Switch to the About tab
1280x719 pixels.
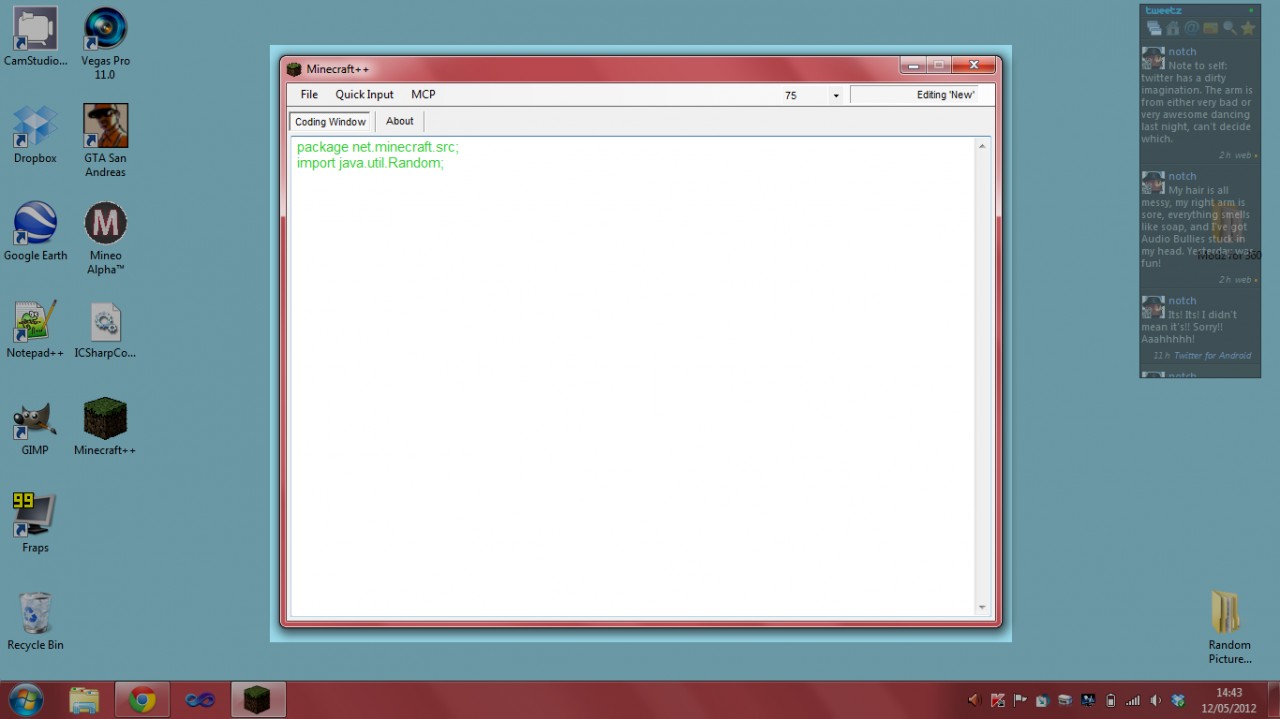tap(399, 120)
